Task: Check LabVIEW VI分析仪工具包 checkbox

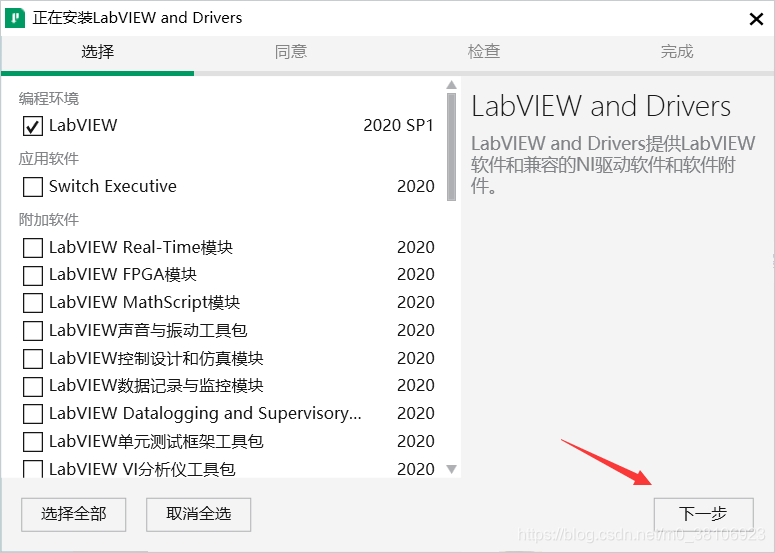Action: point(33,469)
